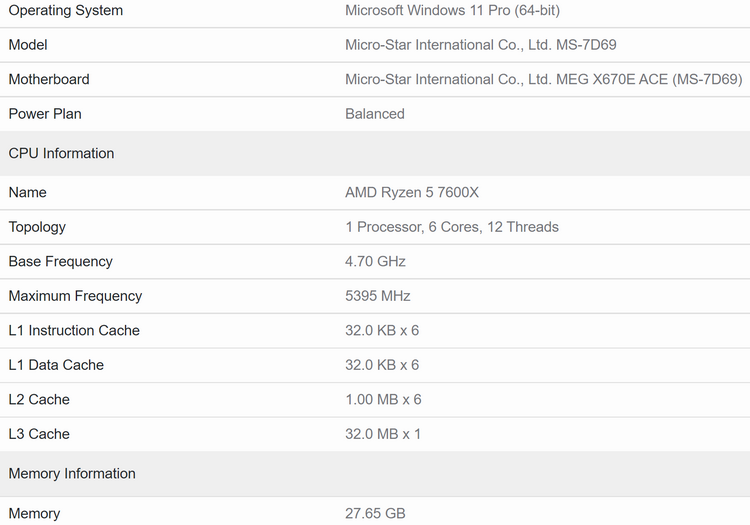
Task: Click the 32.0 MB x 1 L3 value
Action: click(x=383, y=434)
